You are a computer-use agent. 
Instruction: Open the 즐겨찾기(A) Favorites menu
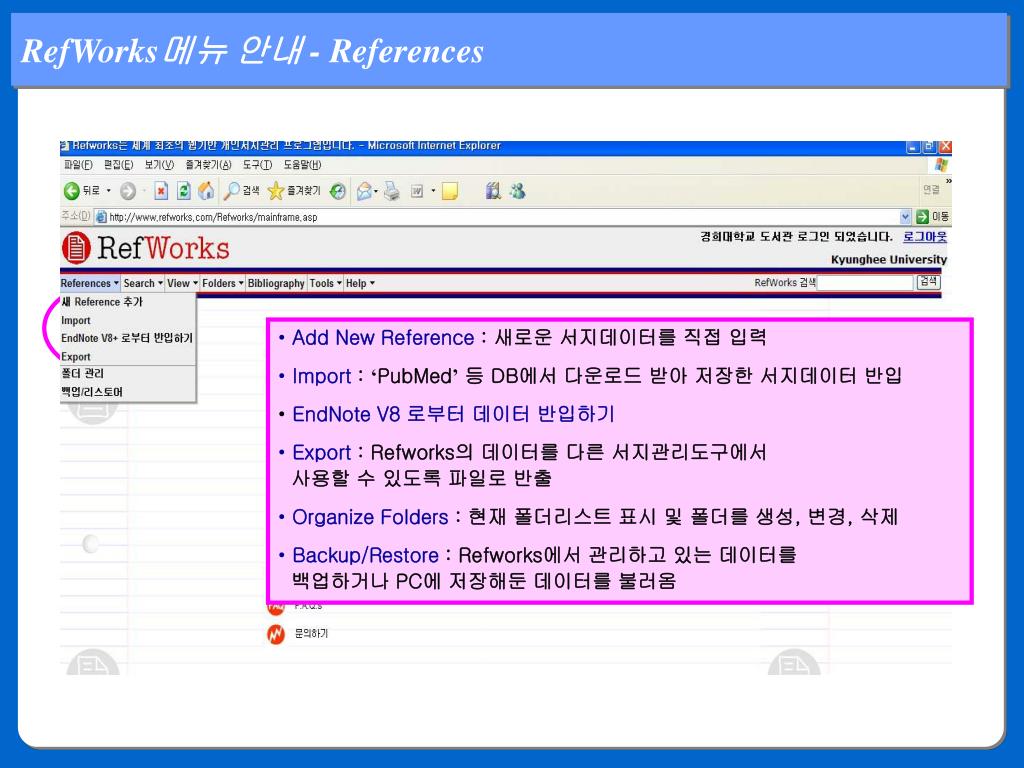(x=208, y=165)
